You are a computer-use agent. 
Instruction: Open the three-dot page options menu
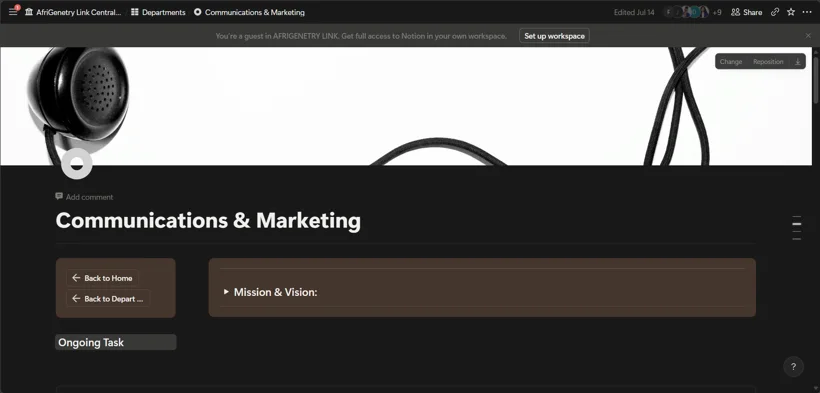(x=806, y=12)
